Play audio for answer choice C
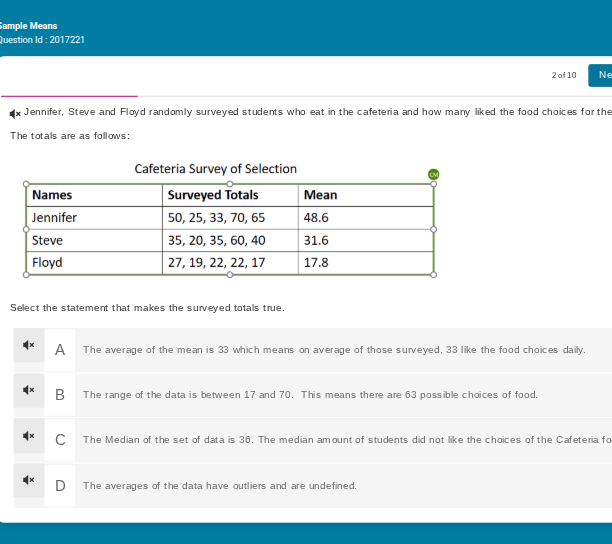This screenshot has width=612, height=544. (29, 436)
